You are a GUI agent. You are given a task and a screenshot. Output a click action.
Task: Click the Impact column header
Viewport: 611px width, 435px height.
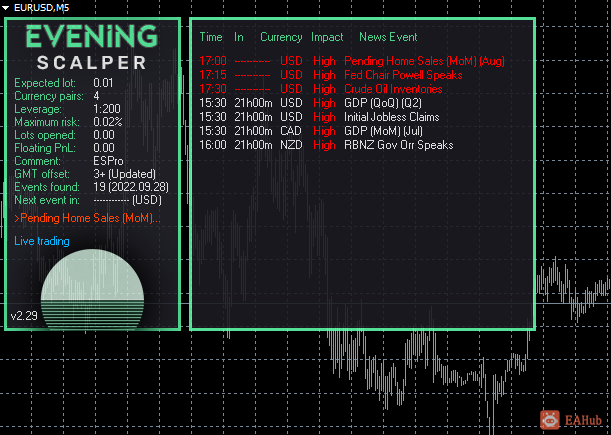[327, 37]
